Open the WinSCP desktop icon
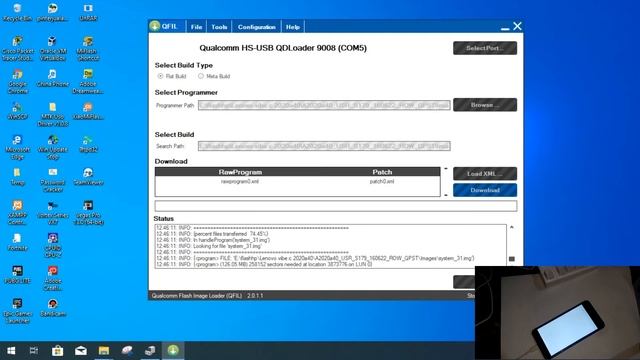The image size is (640, 360). tap(17, 111)
